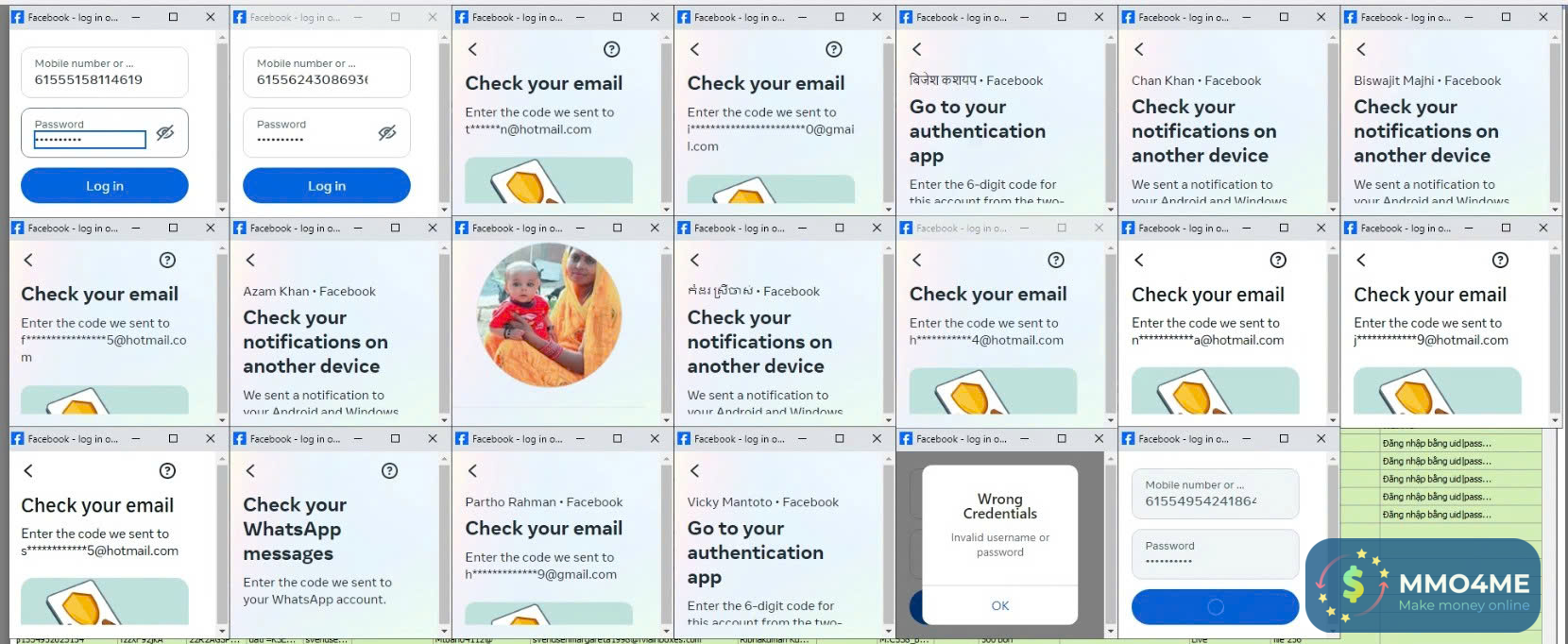Screen dimensions: 1568x644
Task: Focus mobile number field showing 6155495424186
Action: click(1215, 494)
